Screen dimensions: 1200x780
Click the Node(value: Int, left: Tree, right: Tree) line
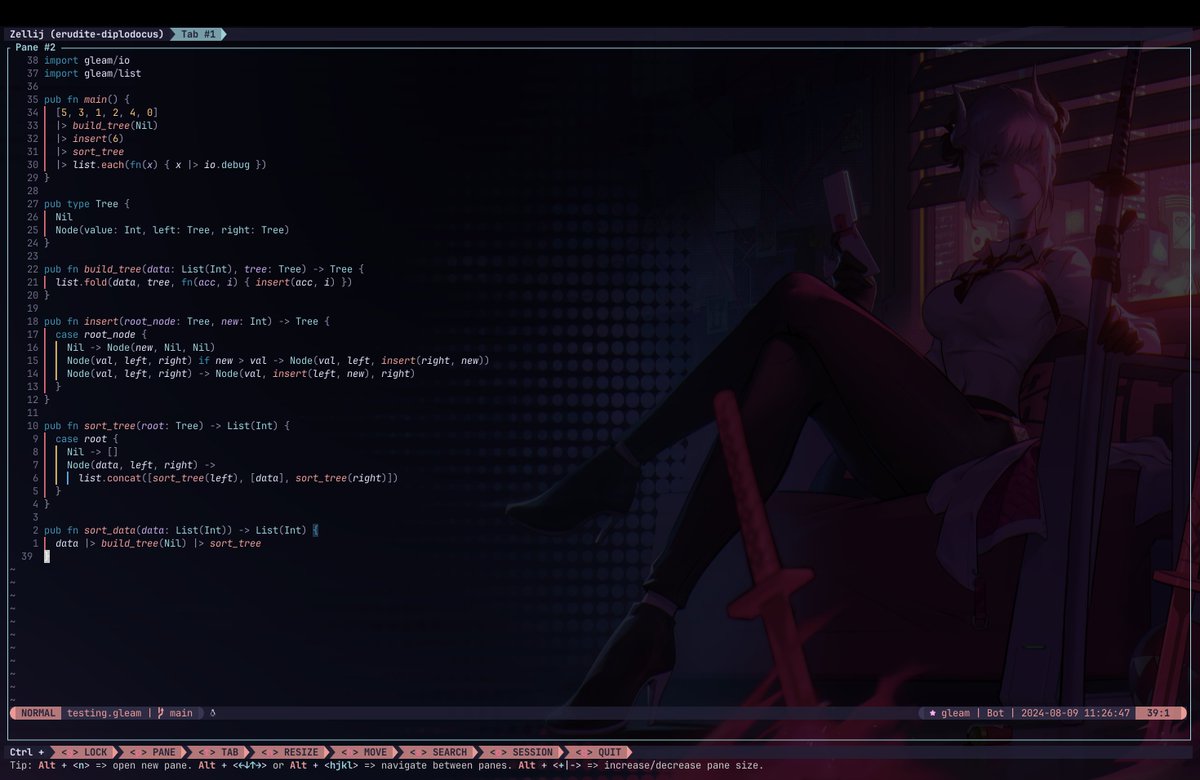click(172, 230)
